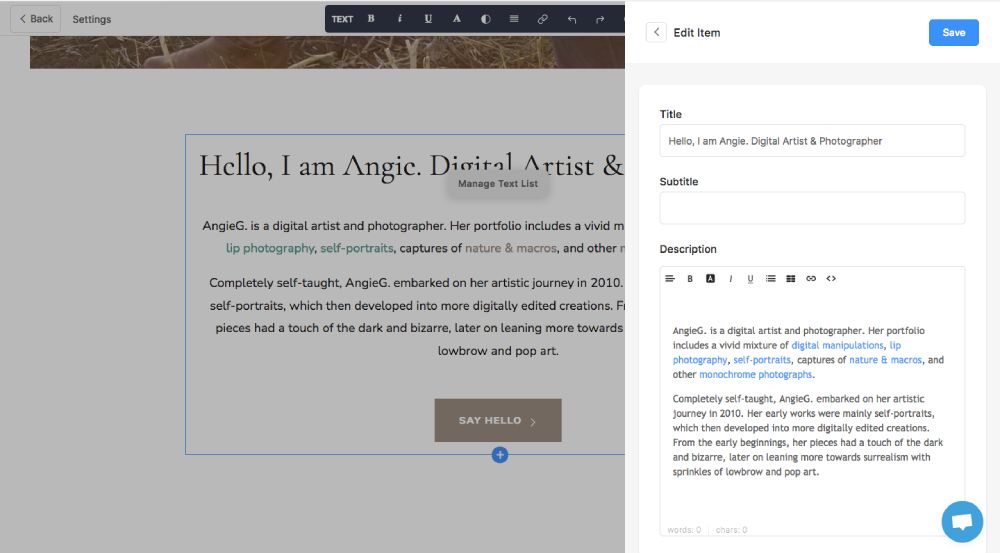The width and height of the screenshot is (1000, 553).
Task: Open paragraph alignment in description editor
Action: [x=670, y=279]
